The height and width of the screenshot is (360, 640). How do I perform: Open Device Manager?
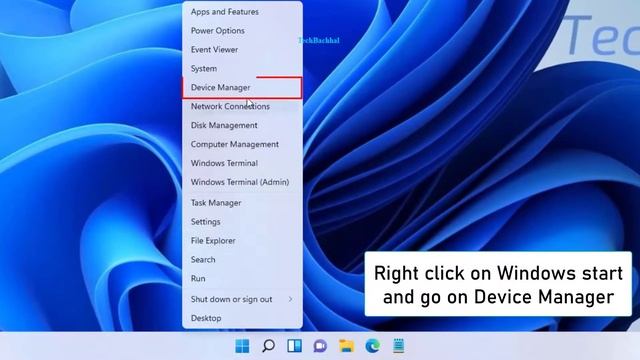click(x=242, y=87)
